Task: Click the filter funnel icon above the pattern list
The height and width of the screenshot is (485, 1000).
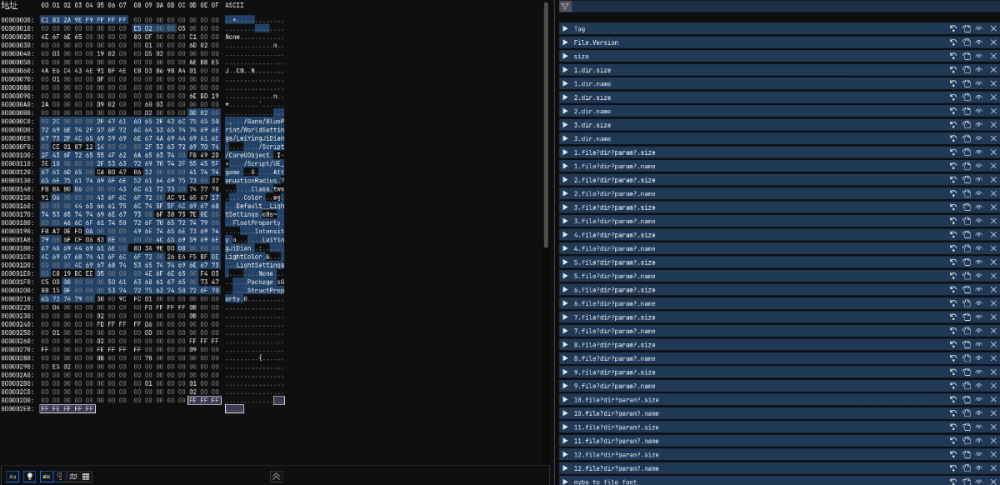Action: click(x=565, y=6)
